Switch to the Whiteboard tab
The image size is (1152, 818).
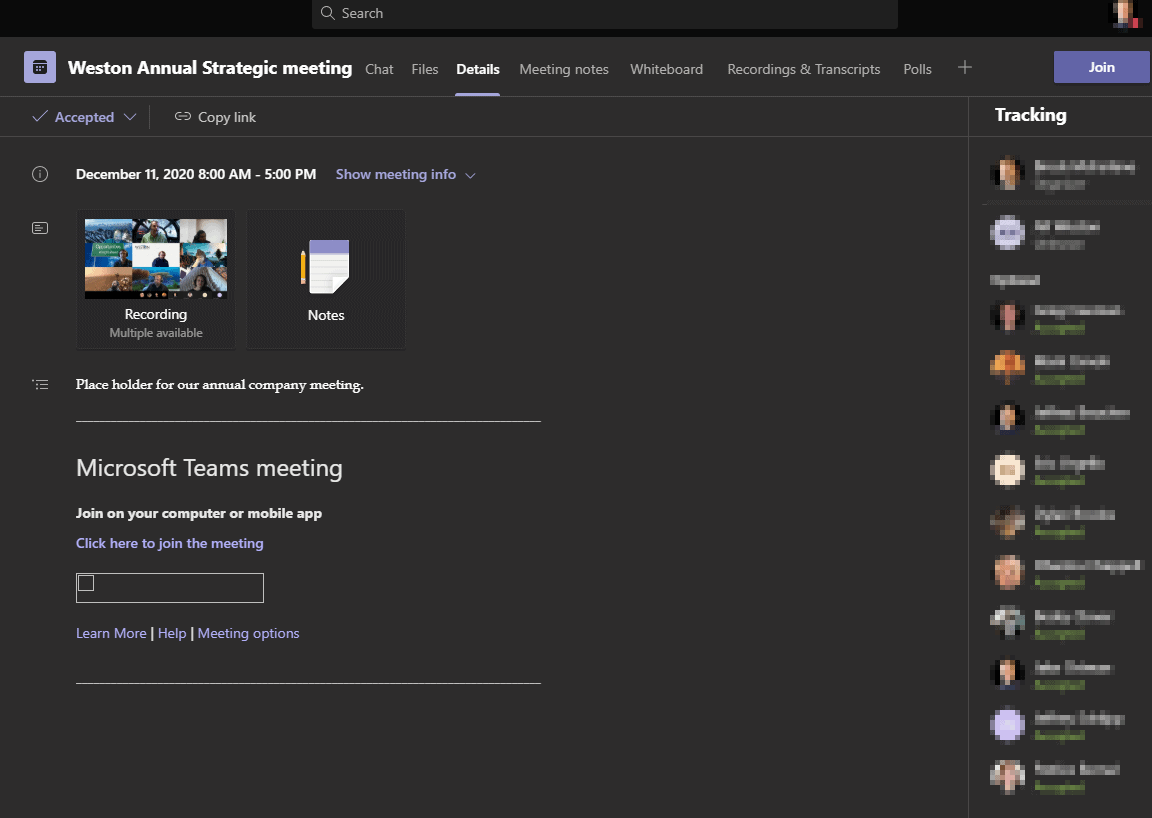(x=666, y=69)
